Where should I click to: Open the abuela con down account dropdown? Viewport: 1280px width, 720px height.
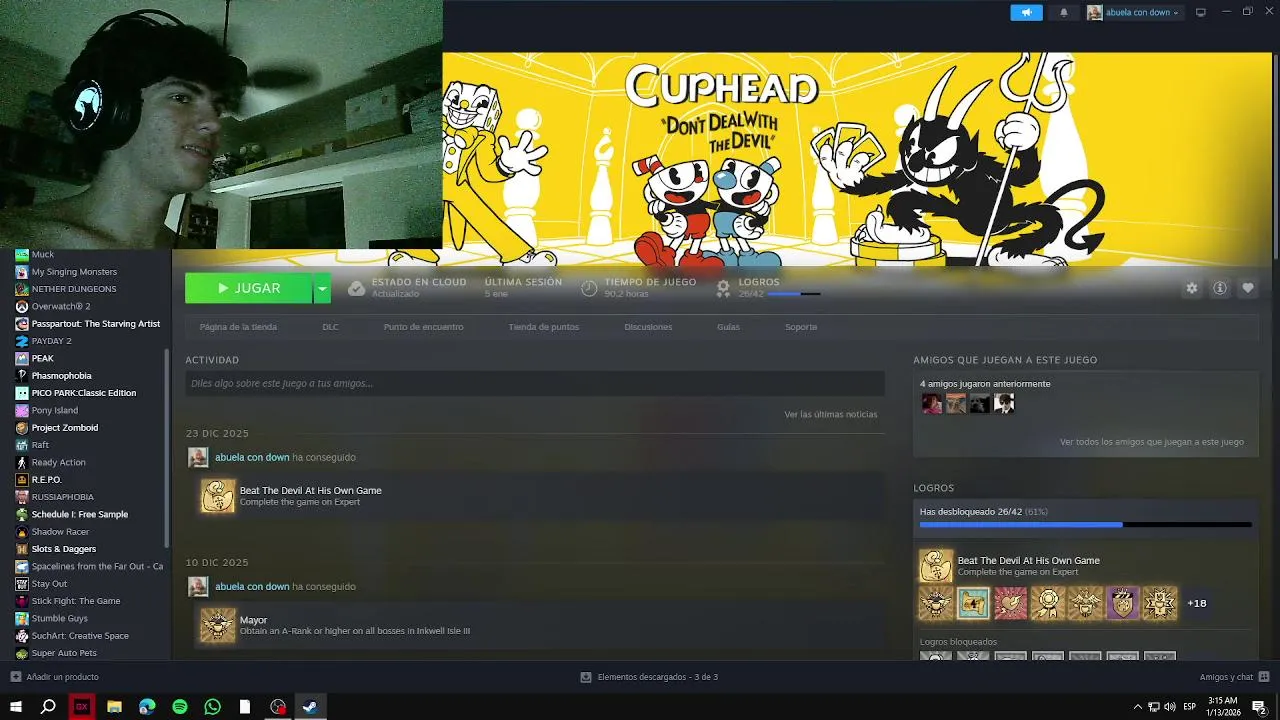pyautogui.click(x=1133, y=12)
